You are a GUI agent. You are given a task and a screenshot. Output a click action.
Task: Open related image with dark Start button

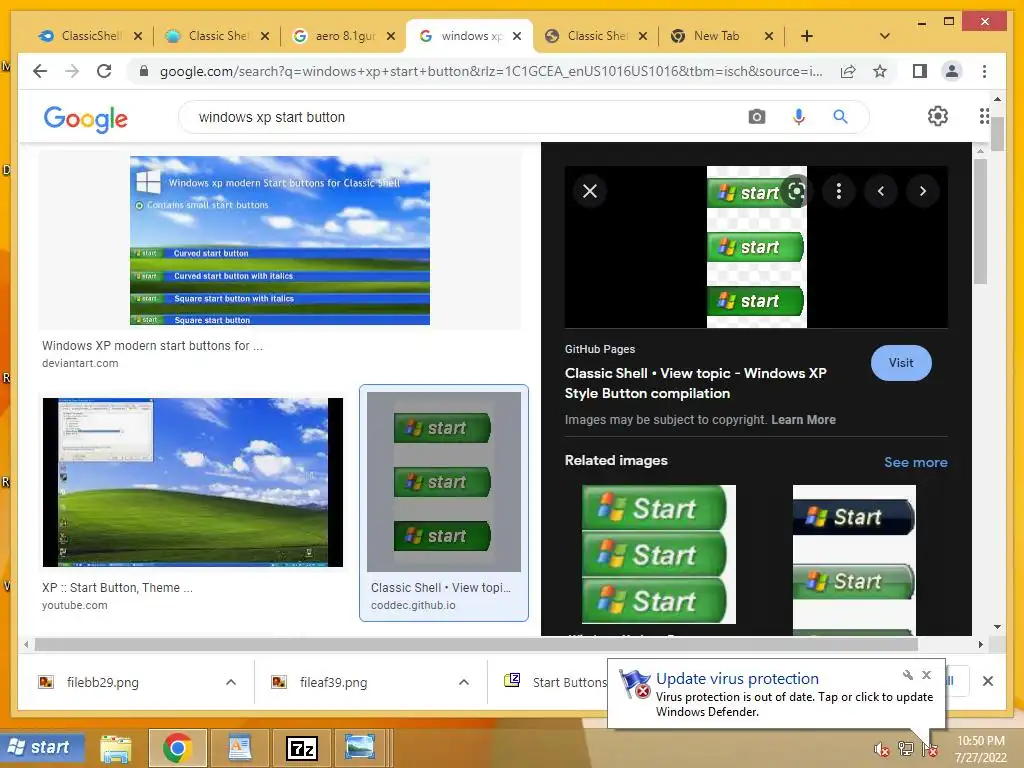(854, 559)
